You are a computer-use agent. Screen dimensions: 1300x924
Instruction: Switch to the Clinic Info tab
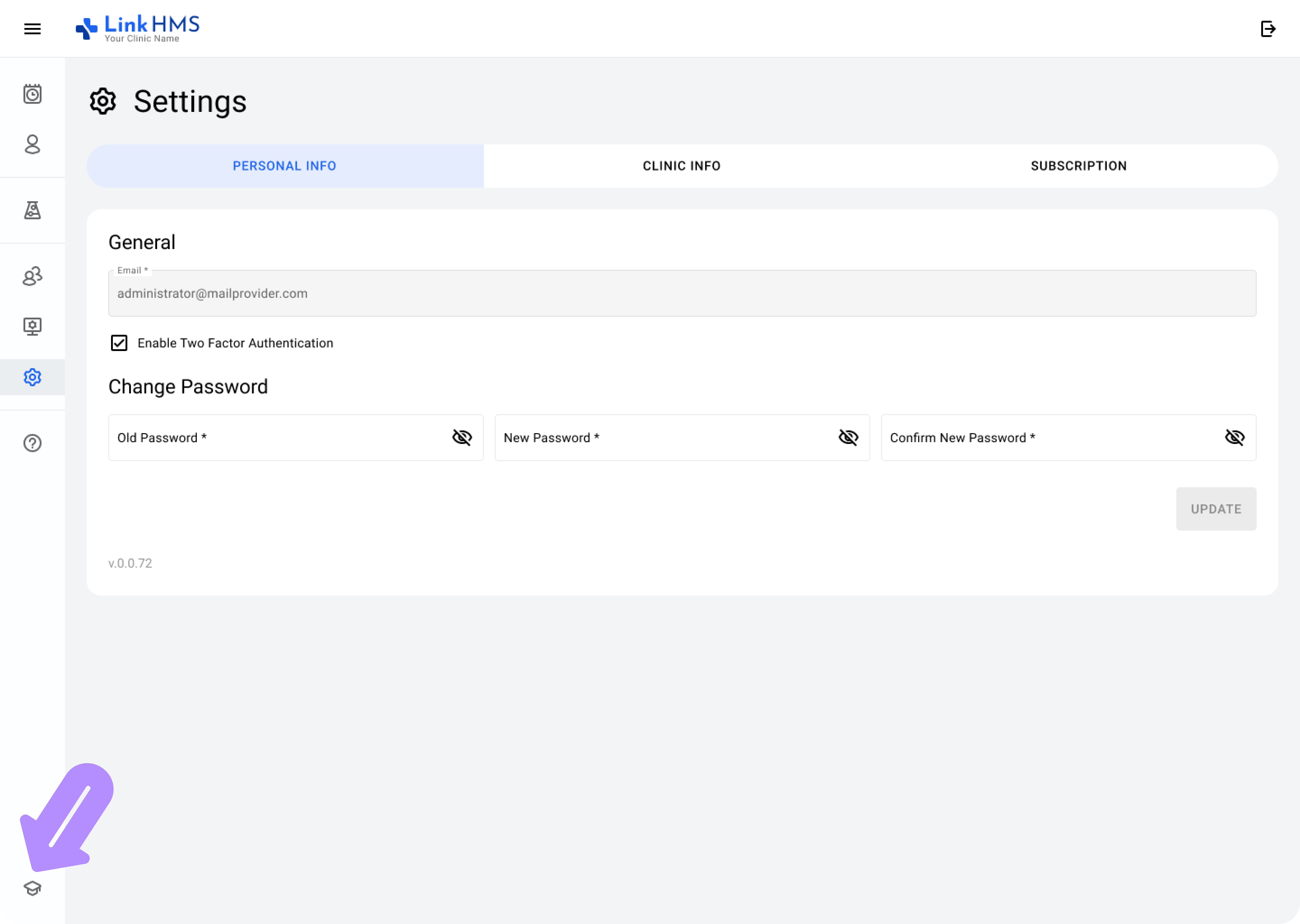(x=682, y=166)
